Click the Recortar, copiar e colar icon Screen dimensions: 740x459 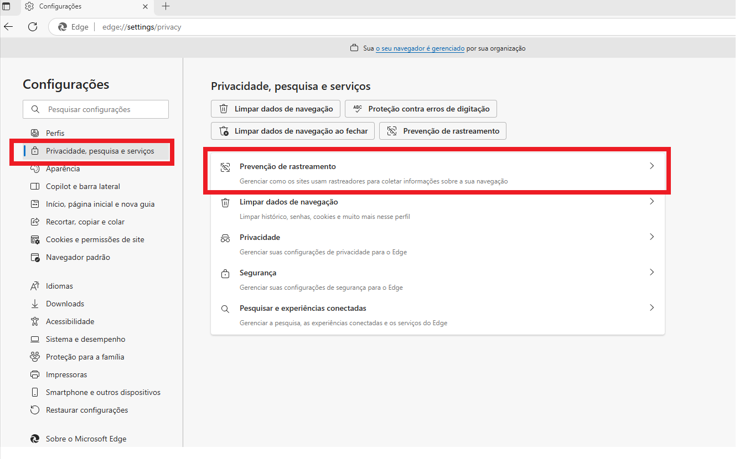35,222
